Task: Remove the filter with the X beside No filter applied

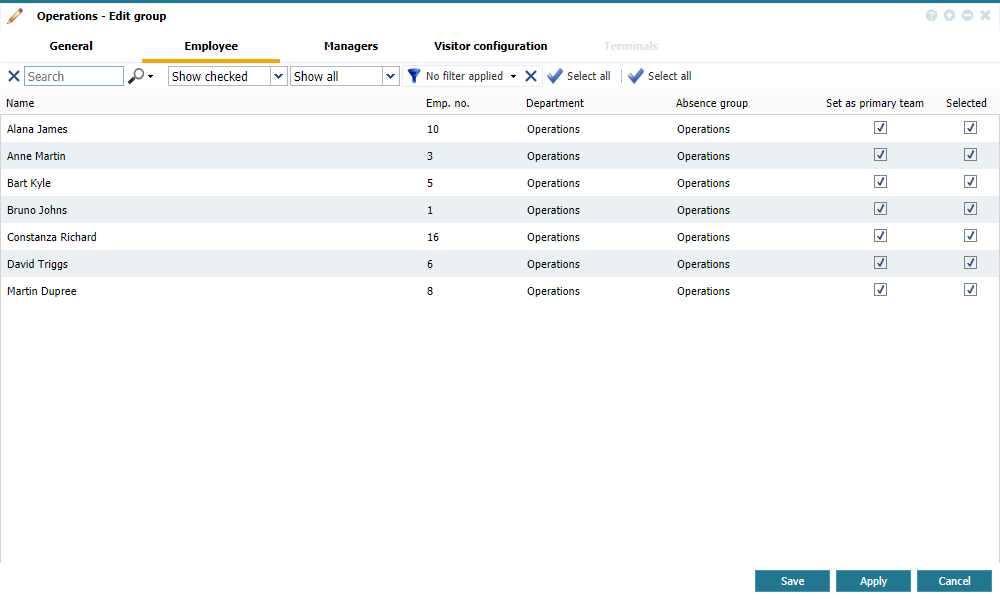Action: click(532, 76)
